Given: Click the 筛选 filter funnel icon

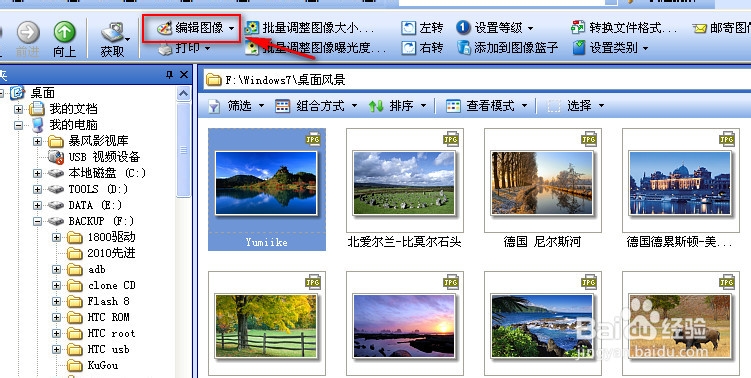Looking at the screenshot, I should click(x=214, y=106).
